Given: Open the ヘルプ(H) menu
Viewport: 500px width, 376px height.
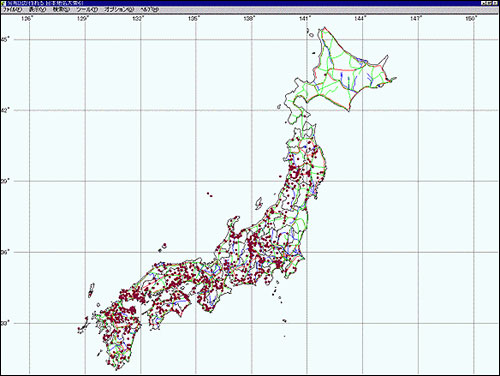Looking at the screenshot, I should [149, 10].
